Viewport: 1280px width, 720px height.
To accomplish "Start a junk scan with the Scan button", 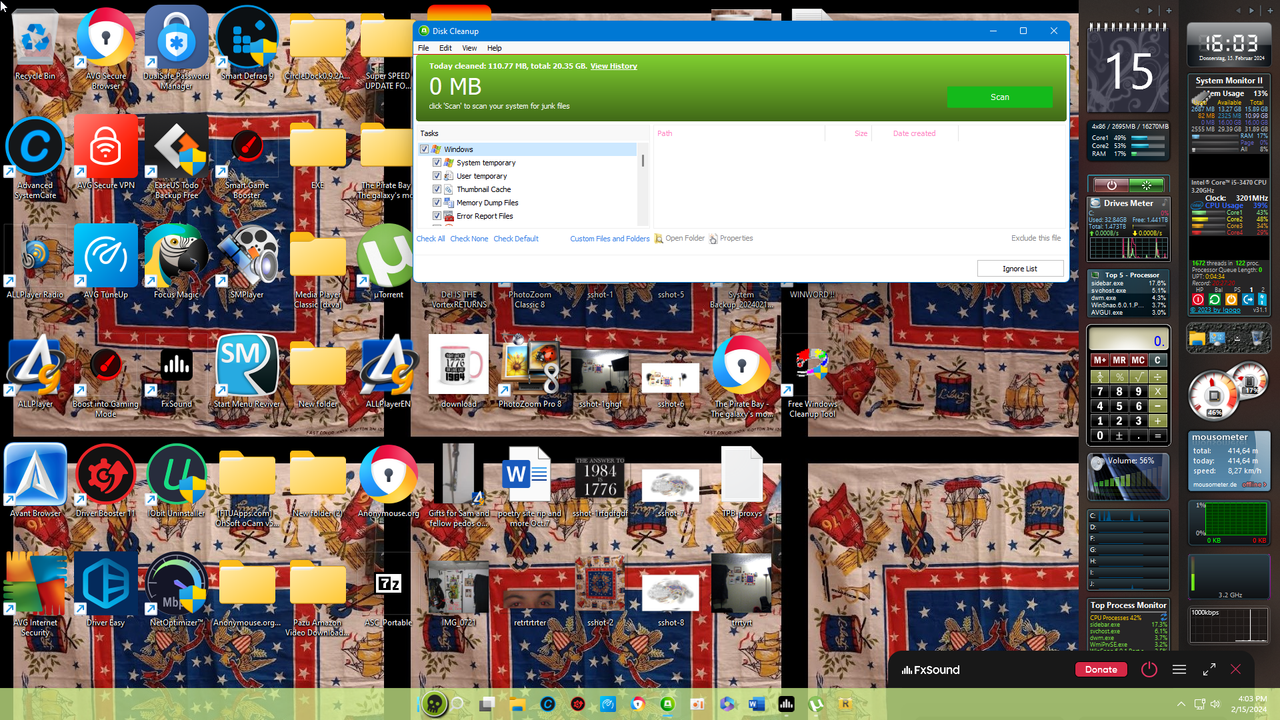I will click(999, 97).
